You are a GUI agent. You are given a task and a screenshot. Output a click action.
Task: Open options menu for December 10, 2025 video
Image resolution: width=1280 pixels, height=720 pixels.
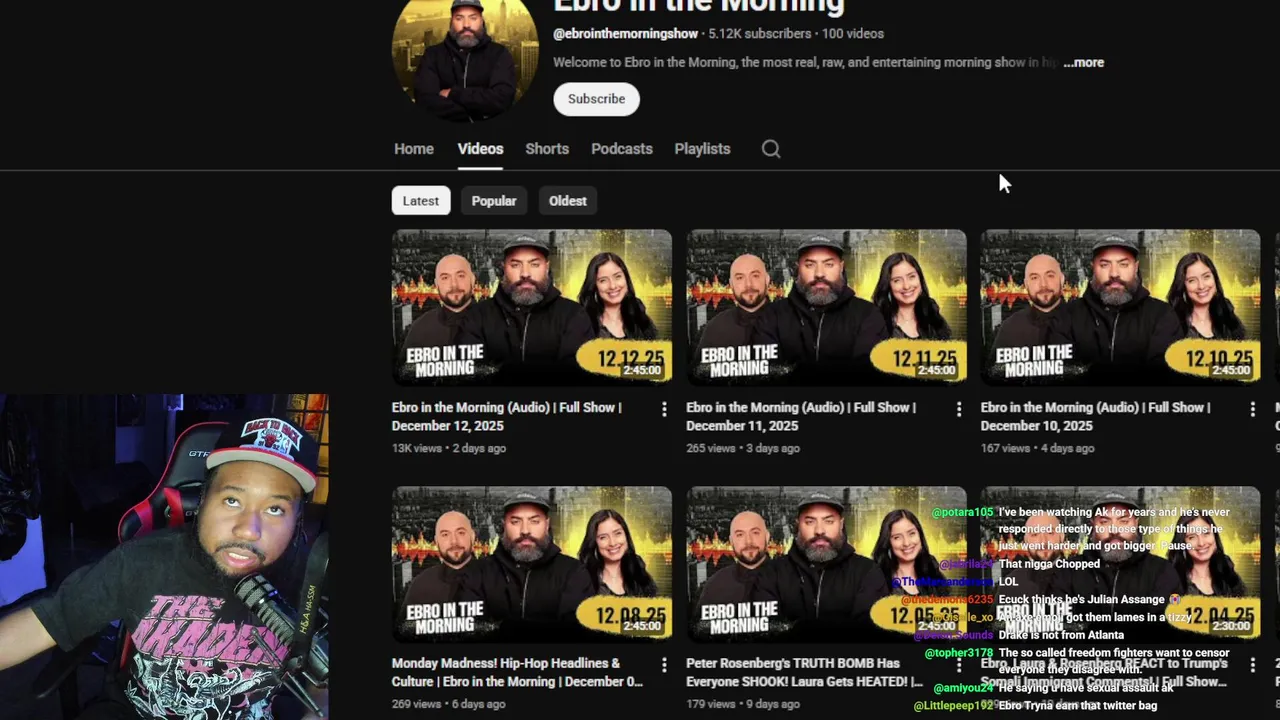point(1252,409)
